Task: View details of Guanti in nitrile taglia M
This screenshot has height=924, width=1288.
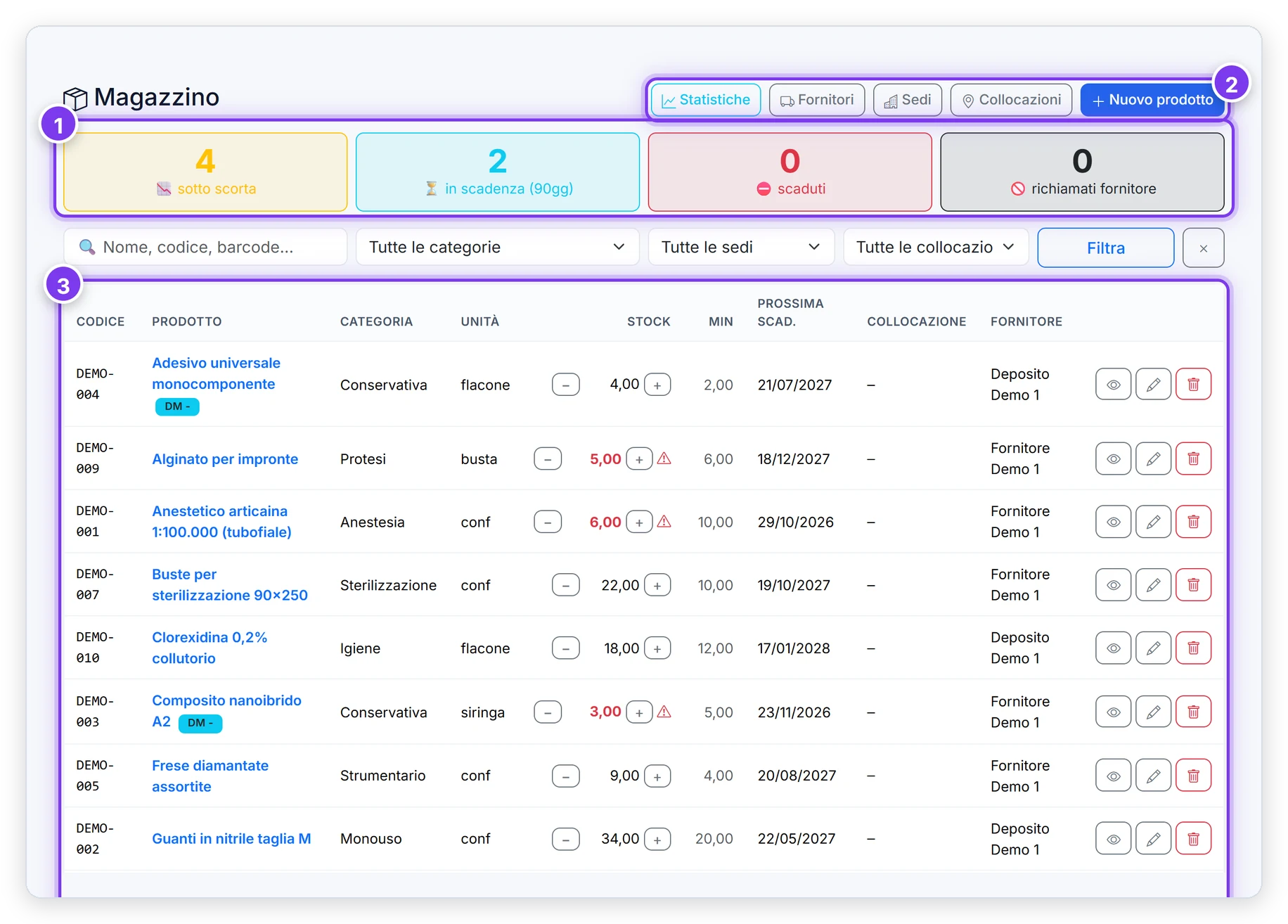Action: tap(1113, 838)
